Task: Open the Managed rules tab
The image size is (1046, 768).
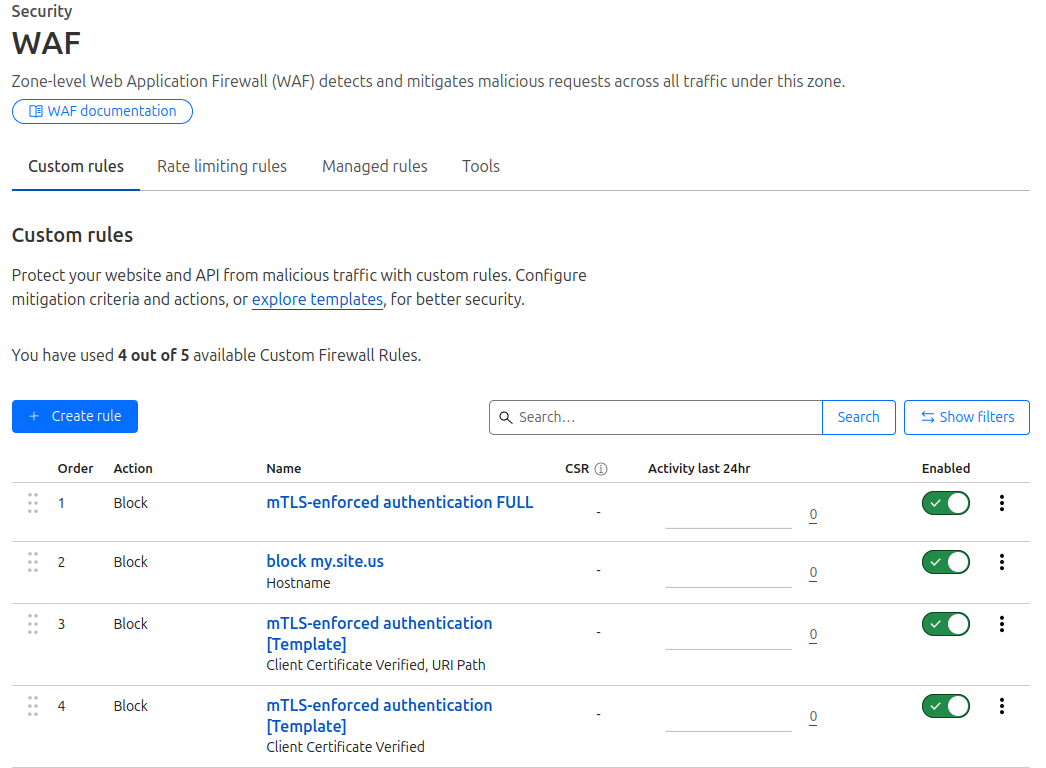Action: click(375, 166)
